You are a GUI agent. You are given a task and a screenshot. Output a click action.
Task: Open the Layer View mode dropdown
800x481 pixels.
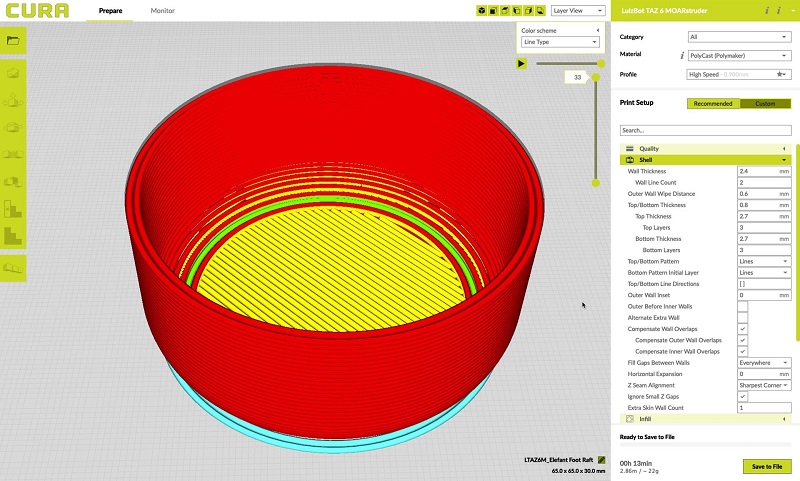pos(578,11)
